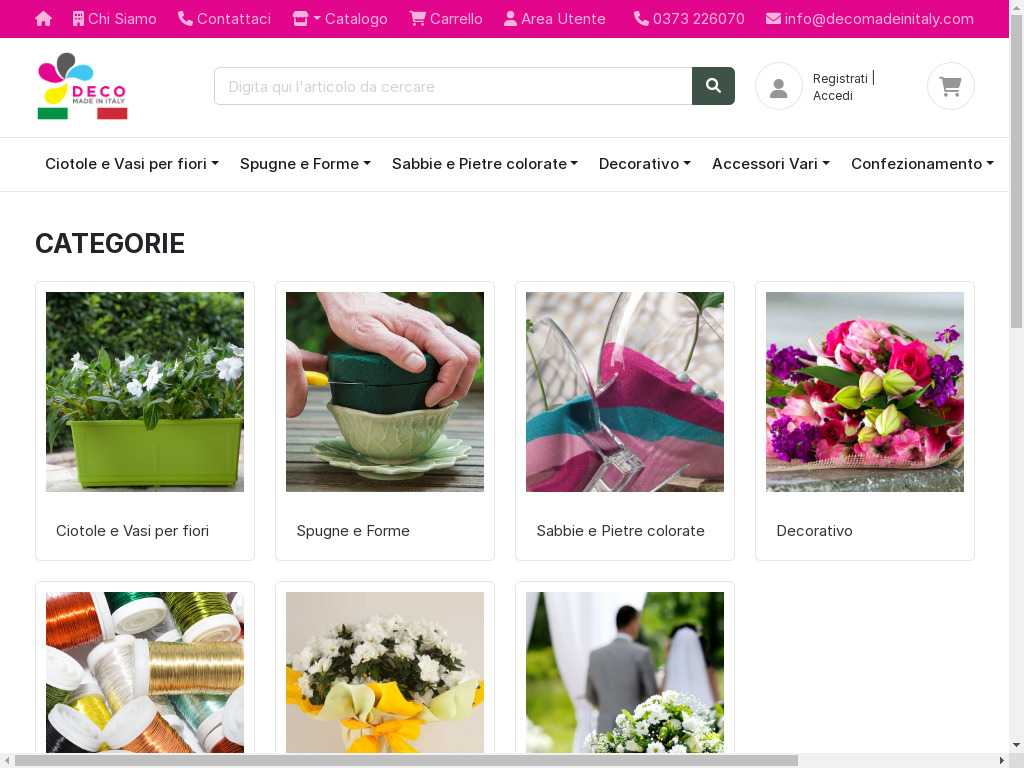Click the scroll right arrow

1002,761
